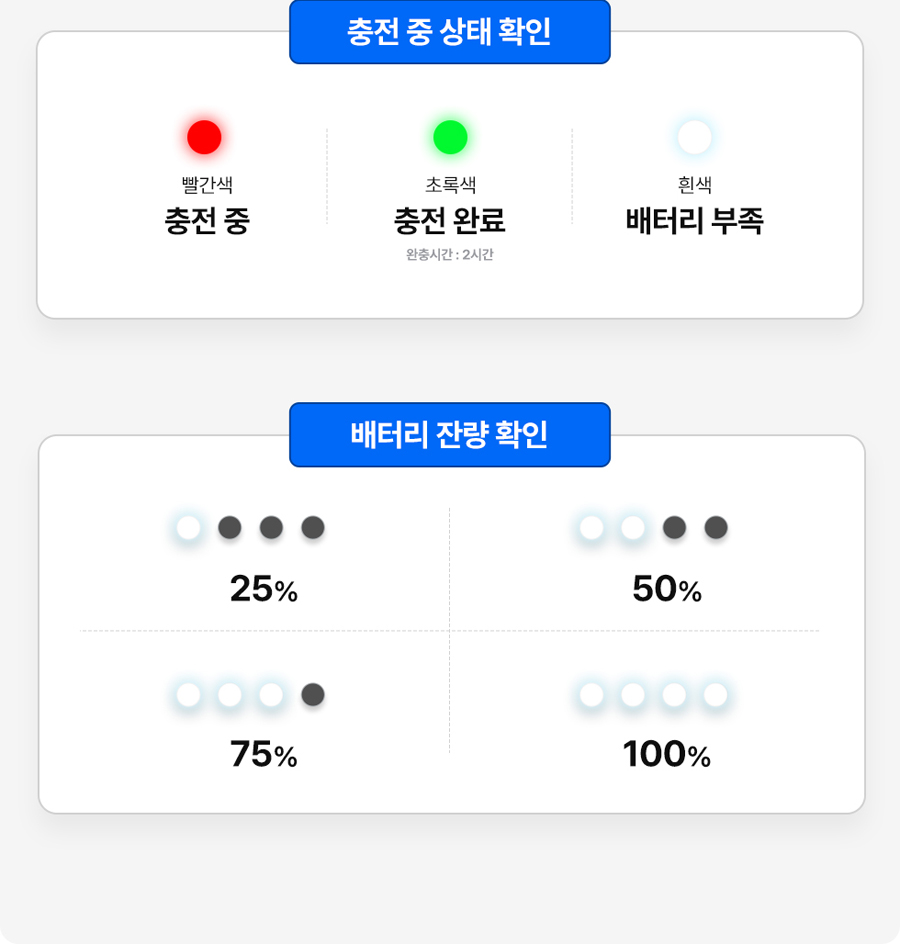Click the 75% battery level text
Image resolution: width=900 pixels, height=944 pixels.
coord(264,755)
